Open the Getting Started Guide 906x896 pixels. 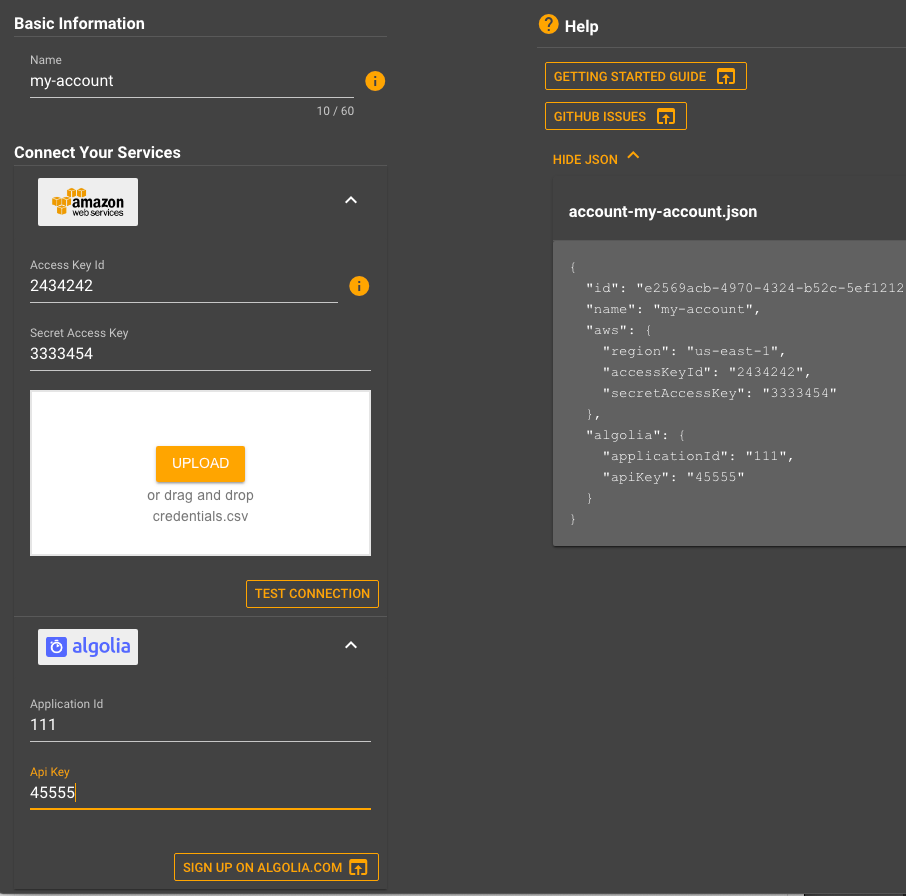645,76
